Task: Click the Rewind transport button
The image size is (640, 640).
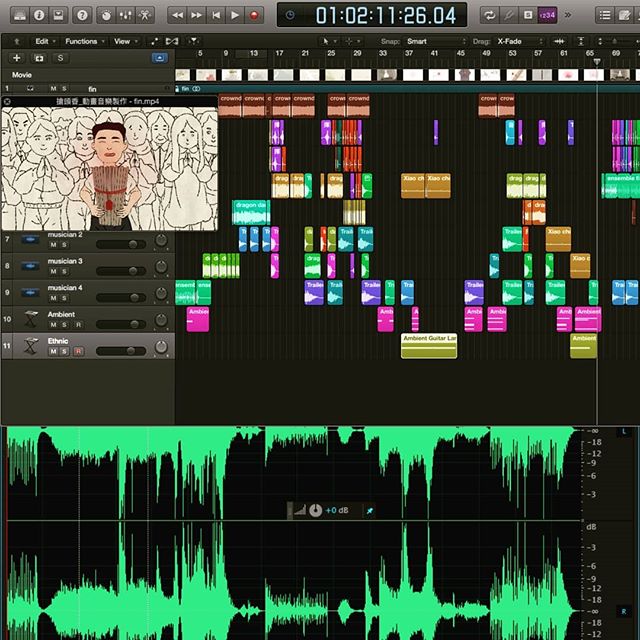Action: 177,15
